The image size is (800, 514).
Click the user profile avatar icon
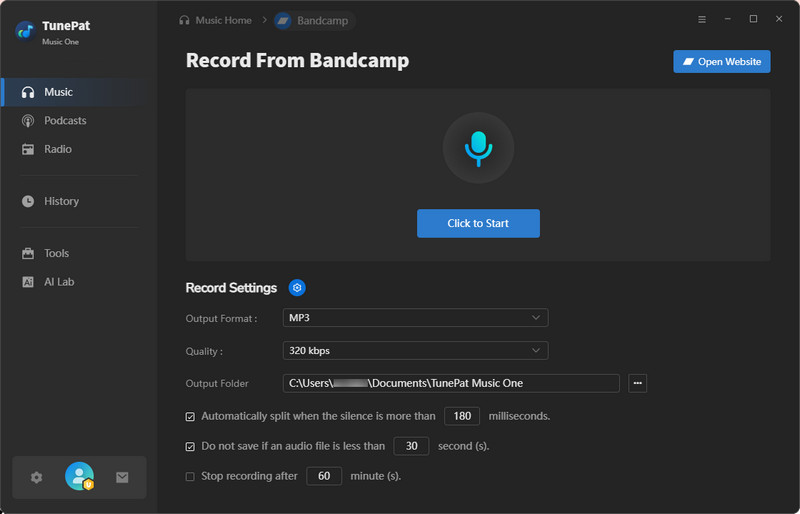[x=79, y=477]
